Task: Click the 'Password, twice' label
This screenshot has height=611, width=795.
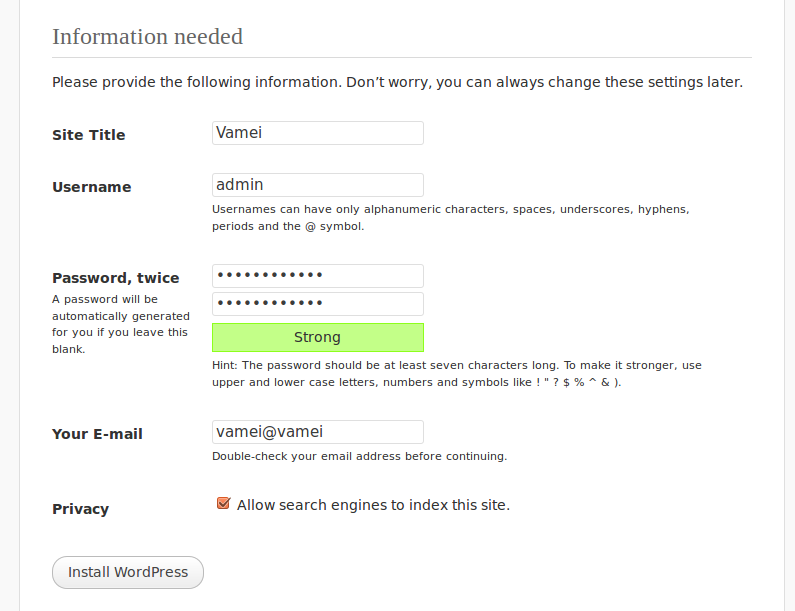Action: coord(116,278)
